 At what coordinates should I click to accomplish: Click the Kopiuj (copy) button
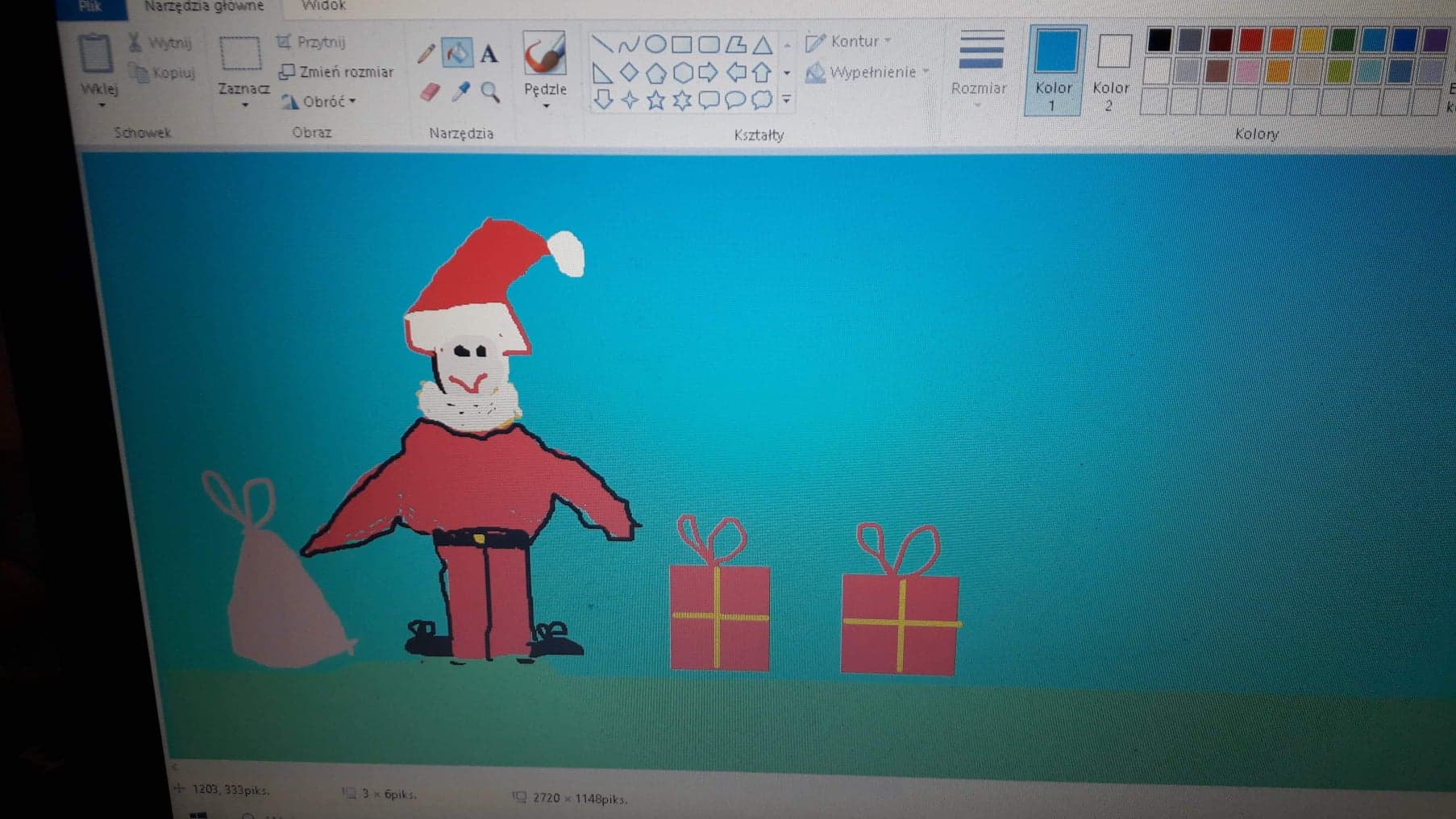(163, 73)
